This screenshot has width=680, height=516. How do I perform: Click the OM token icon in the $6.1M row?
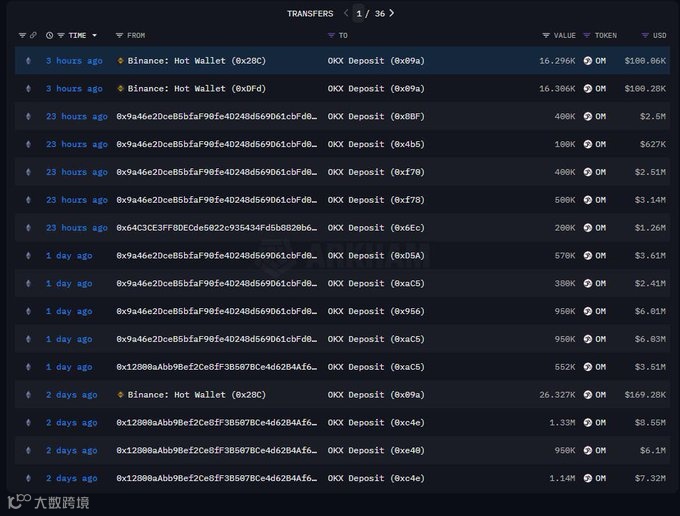coord(588,451)
